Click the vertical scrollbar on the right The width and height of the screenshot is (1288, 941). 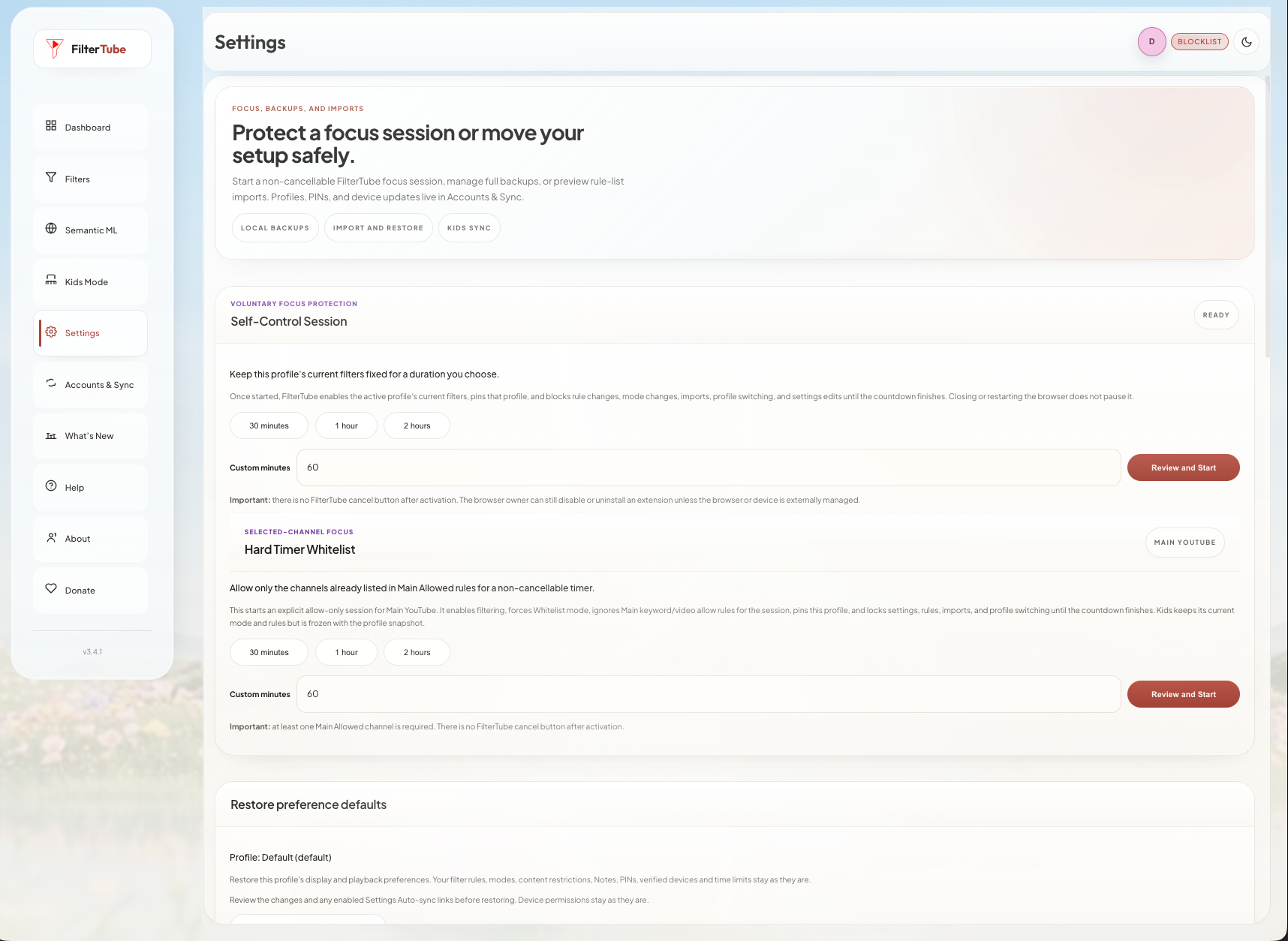pyautogui.click(x=1267, y=218)
